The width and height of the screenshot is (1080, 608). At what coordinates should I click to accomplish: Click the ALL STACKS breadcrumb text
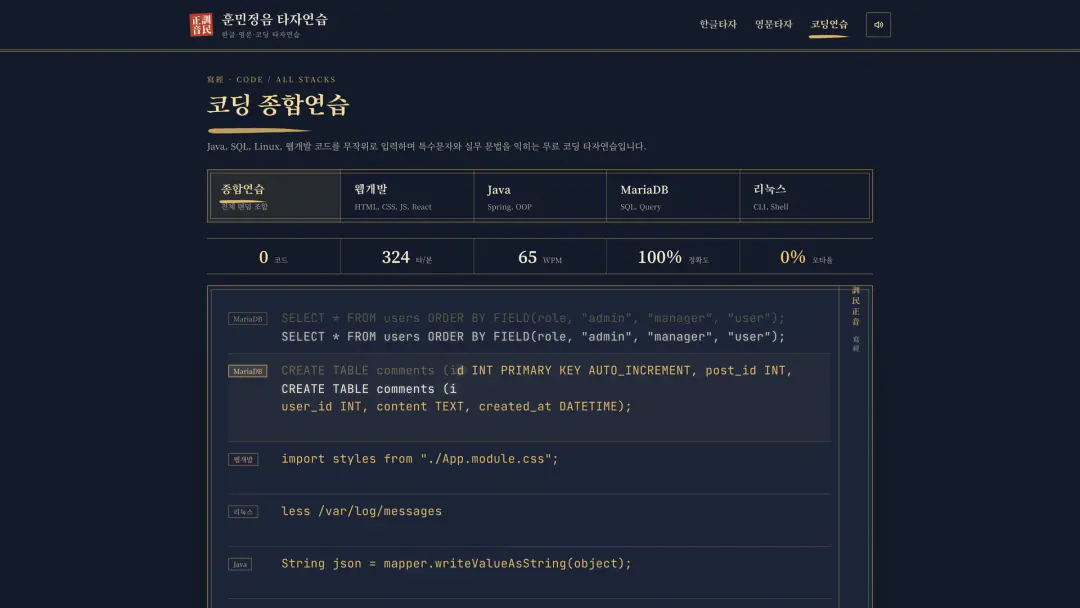tap(306, 80)
